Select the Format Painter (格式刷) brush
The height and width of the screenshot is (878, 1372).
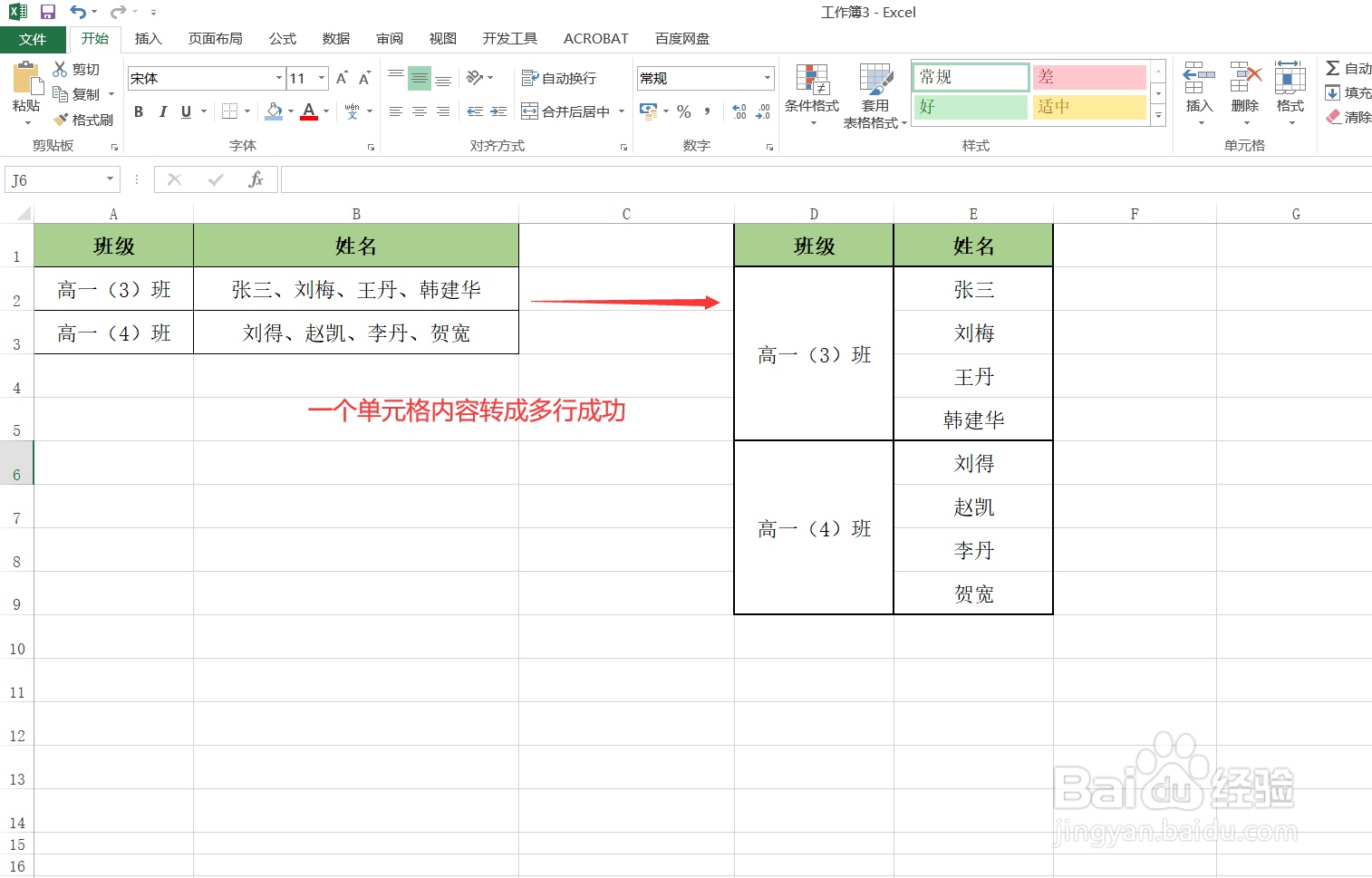pyautogui.click(x=61, y=120)
